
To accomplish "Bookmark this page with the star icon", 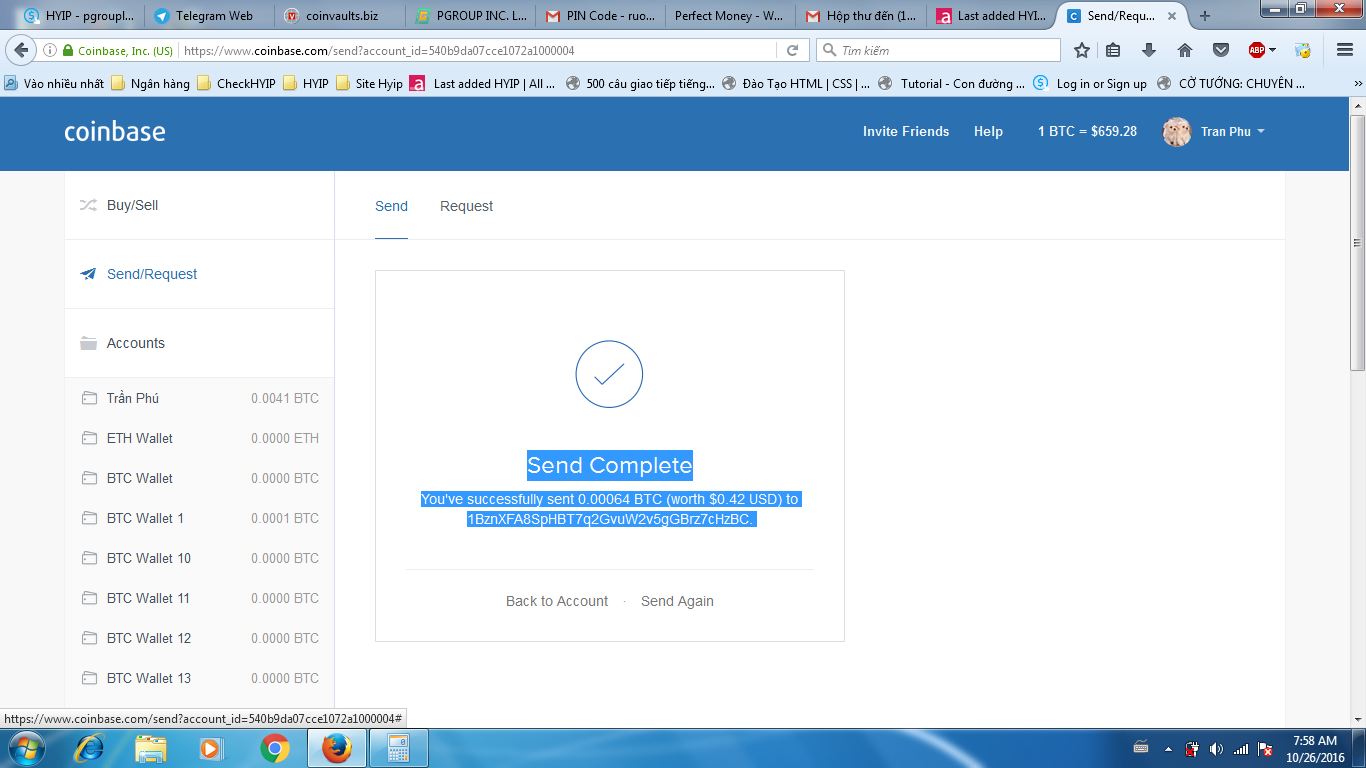I will click(x=1081, y=50).
